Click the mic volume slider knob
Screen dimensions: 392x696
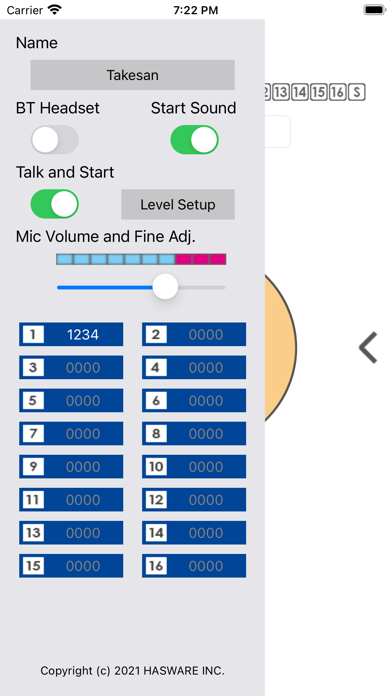pyautogui.click(x=166, y=287)
